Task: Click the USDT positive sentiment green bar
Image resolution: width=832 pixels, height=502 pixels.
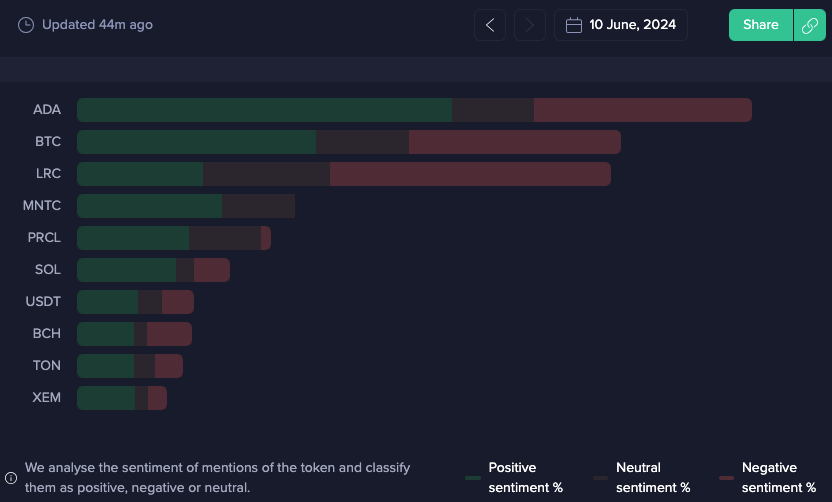Action: tap(108, 302)
